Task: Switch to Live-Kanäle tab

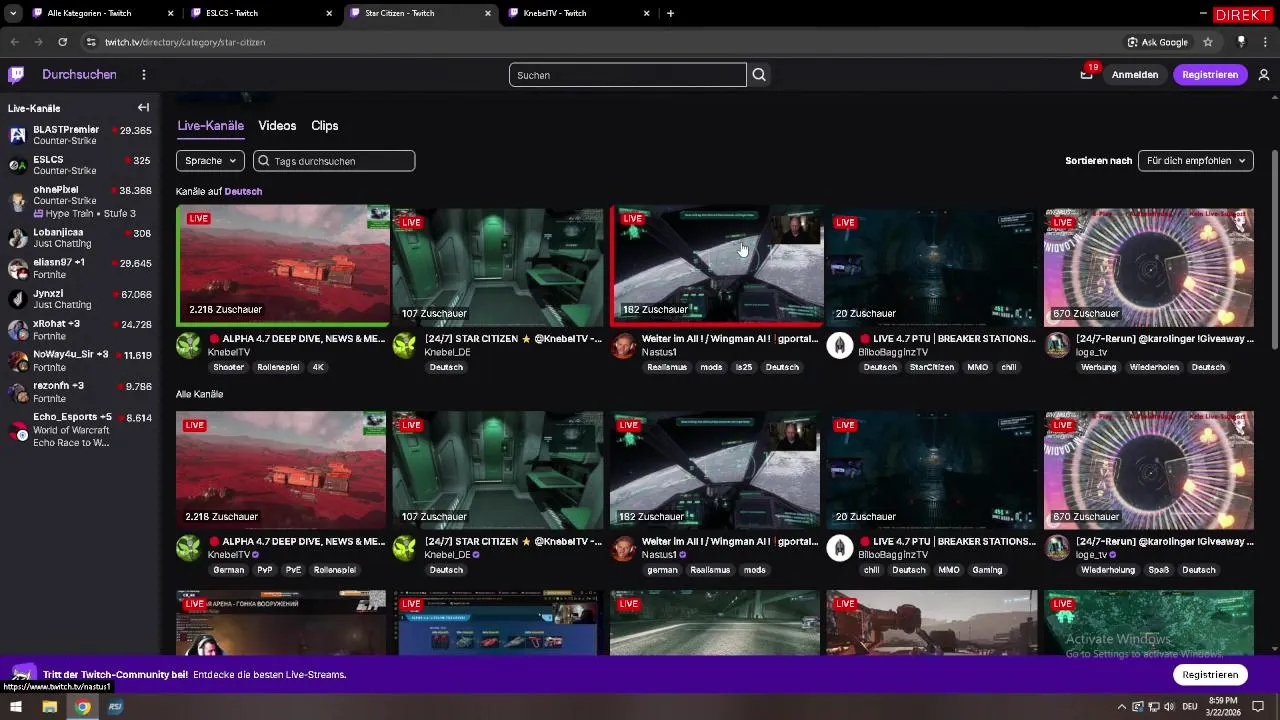Action: coord(211,126)
